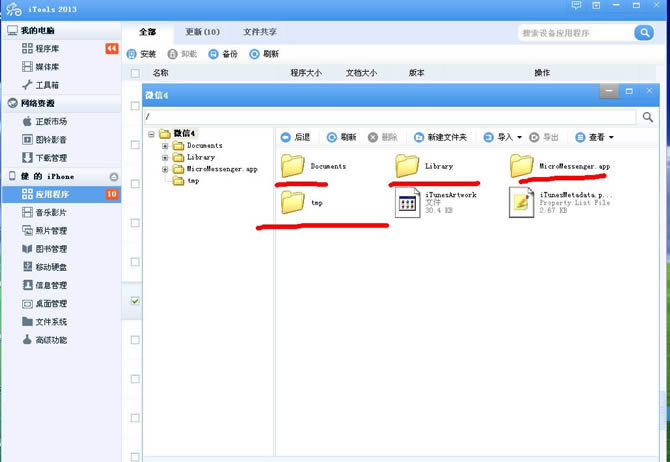Expand the Documents tree node
The width and height of the screenshot is (670, 462).
pos(164,146)
